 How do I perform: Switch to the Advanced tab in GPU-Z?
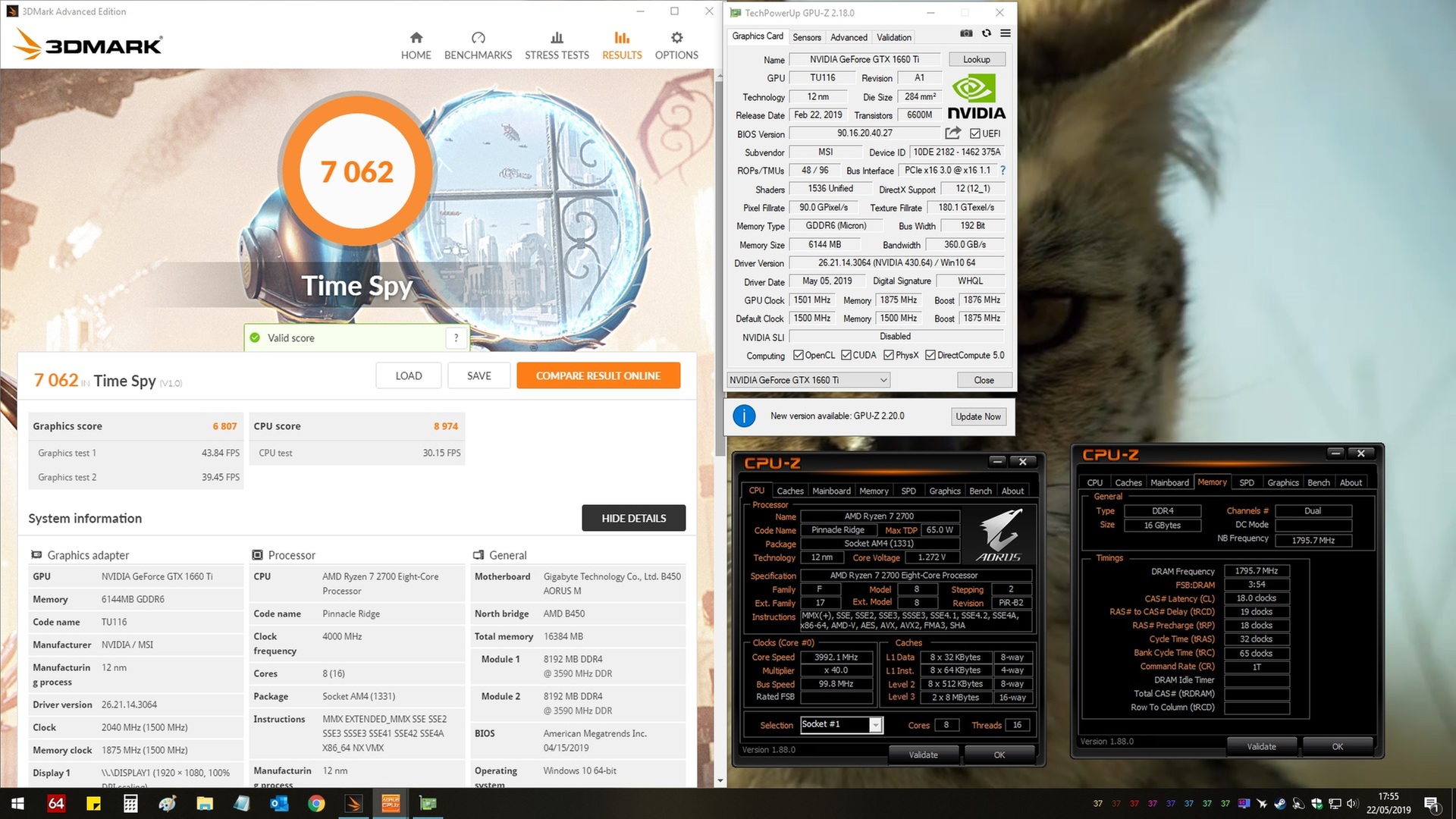(849, 37)
